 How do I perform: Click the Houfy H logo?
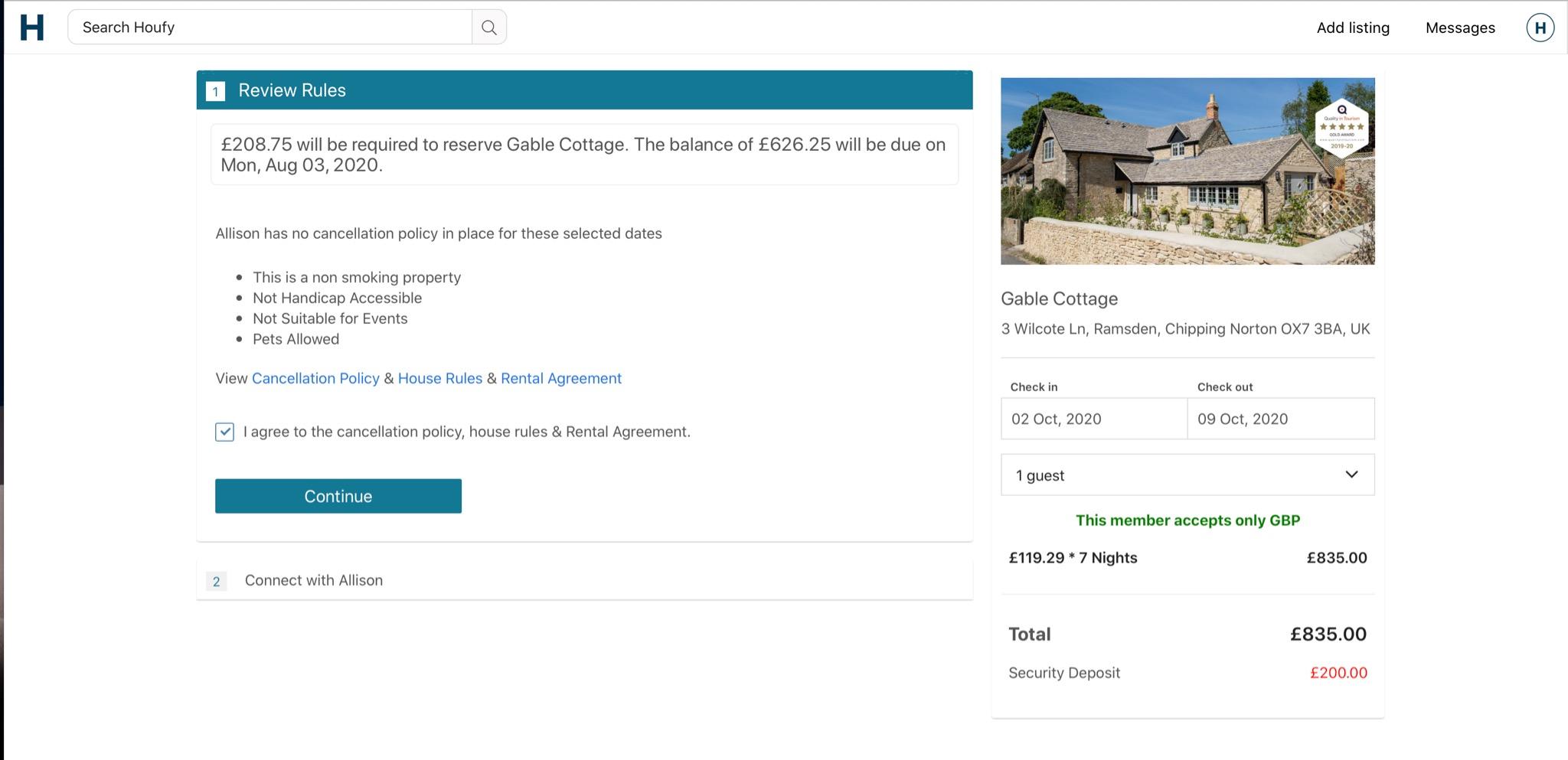[x=31, y=28]
